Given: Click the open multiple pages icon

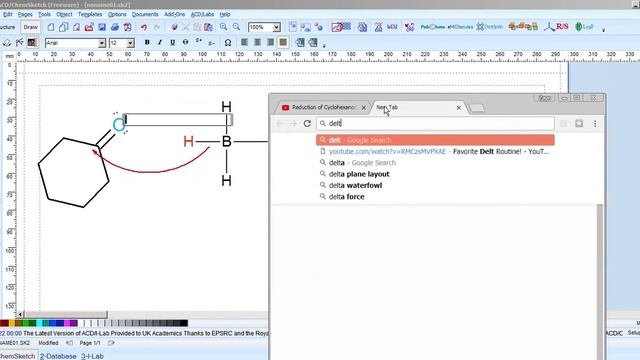Looking at the screenshot, I should tap(63, 27).
